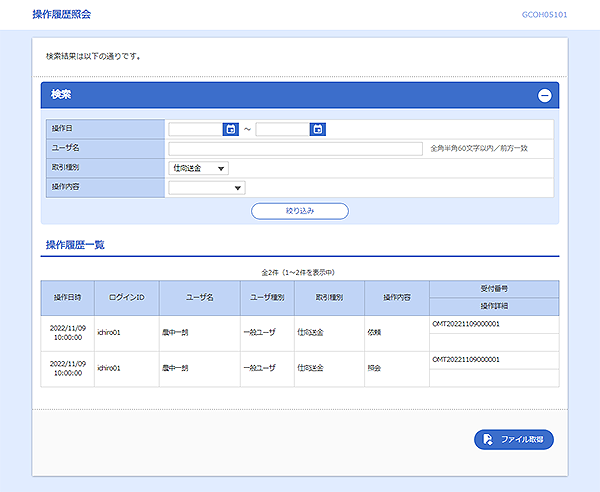The height and width of the screenshot is (492, 600).
Task: Click the 全角半角60文字以内 hint text
Action: pyautogui.click(x=479, y=148)
